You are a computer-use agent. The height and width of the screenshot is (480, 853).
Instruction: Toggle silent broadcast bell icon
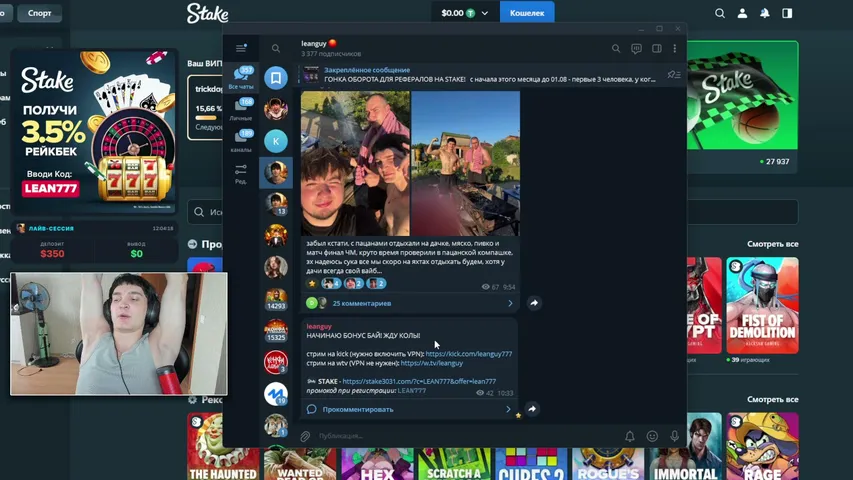629,436
